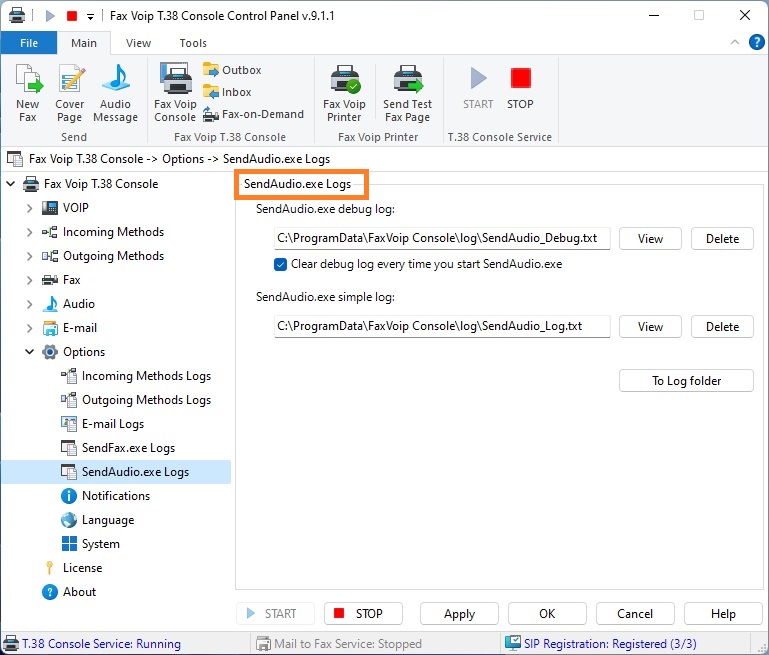Screen dimensions: 769x655
Task: Click the bottom STOP button
Action: [363, 613]
